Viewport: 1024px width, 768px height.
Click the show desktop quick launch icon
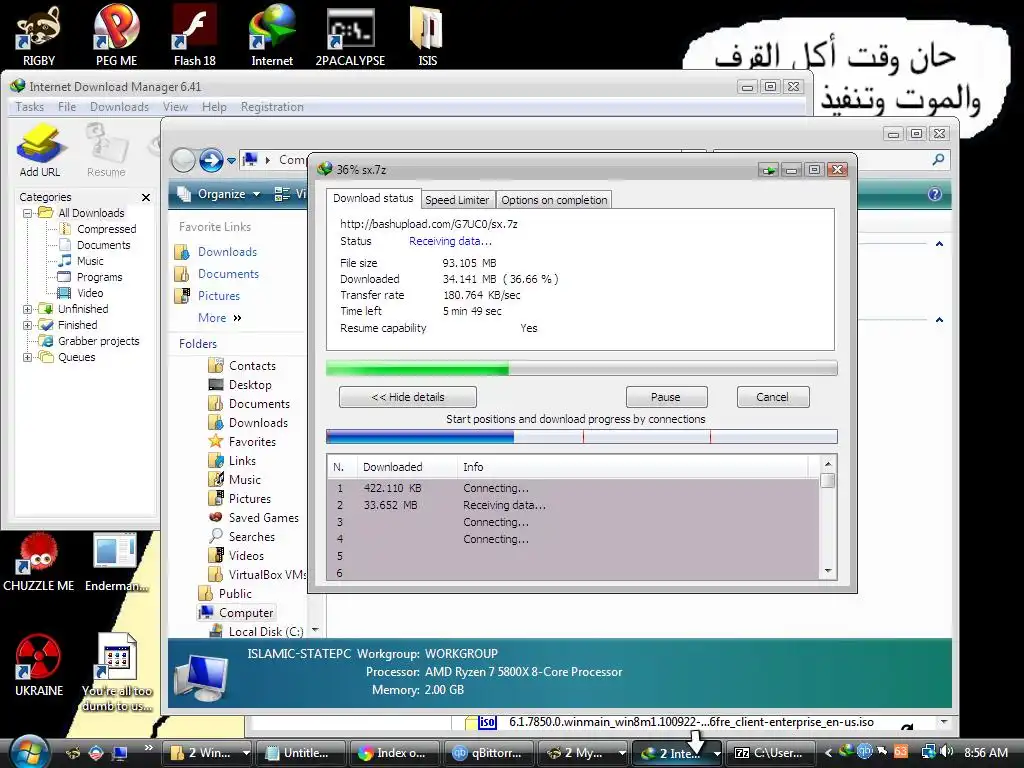pyautogui.click(x=120, y=753)
